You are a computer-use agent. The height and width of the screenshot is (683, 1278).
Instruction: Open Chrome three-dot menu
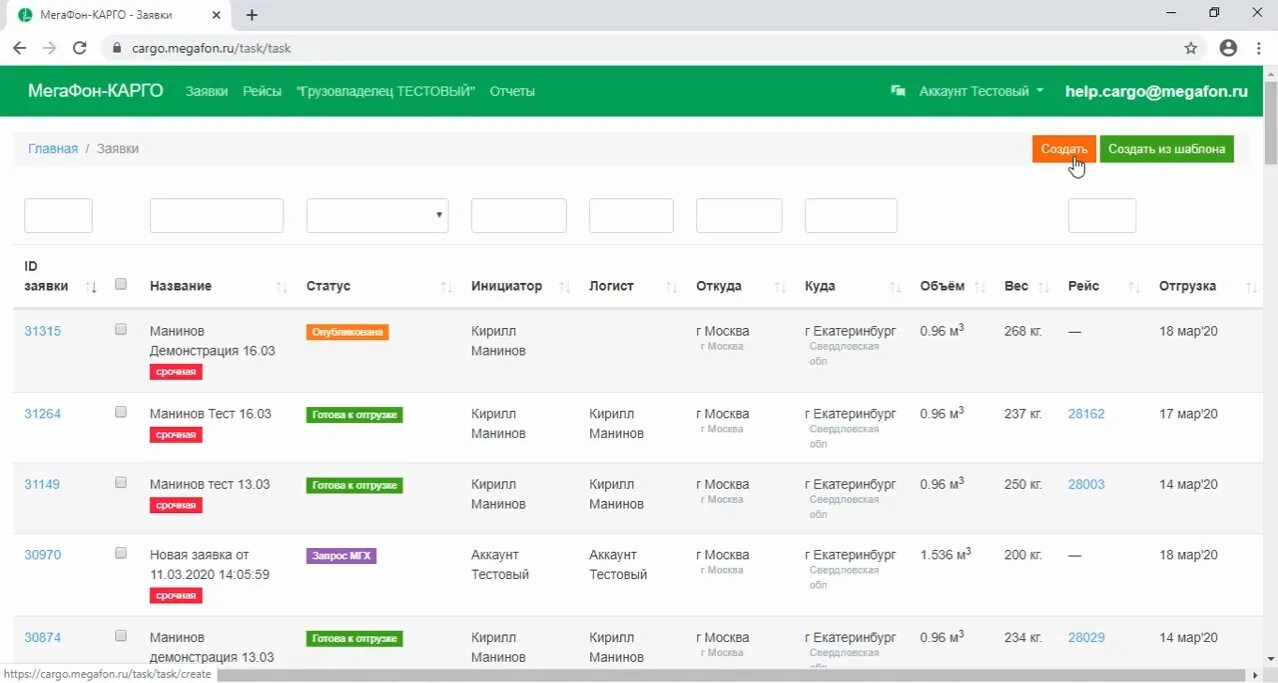1258,47
